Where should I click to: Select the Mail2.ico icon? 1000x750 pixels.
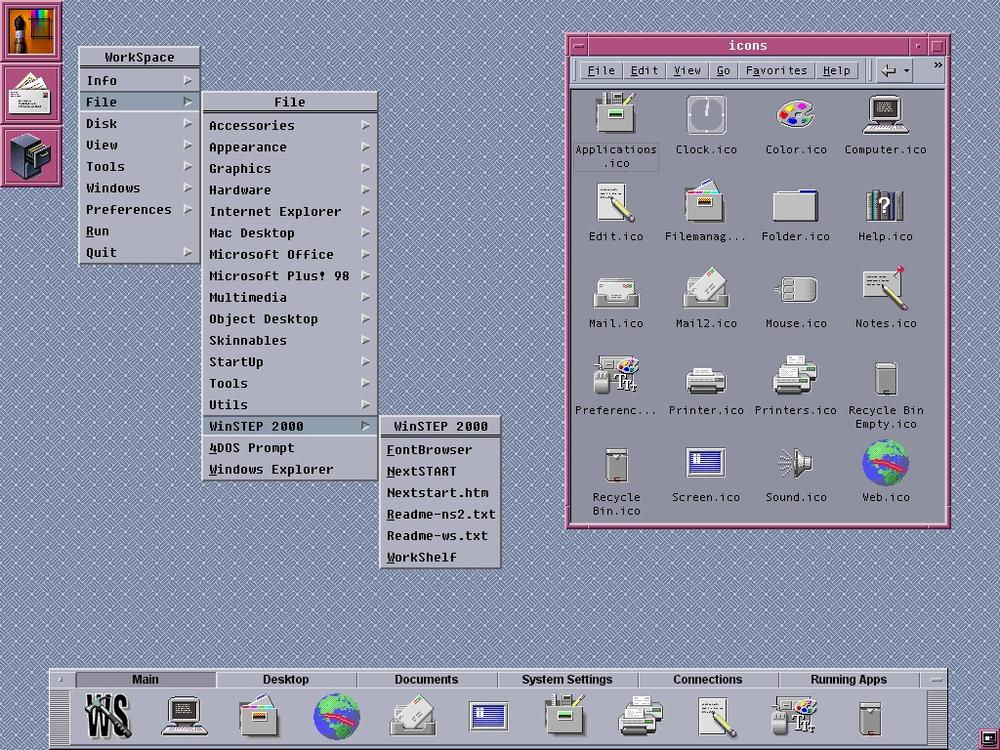click(x=705, y=289)
